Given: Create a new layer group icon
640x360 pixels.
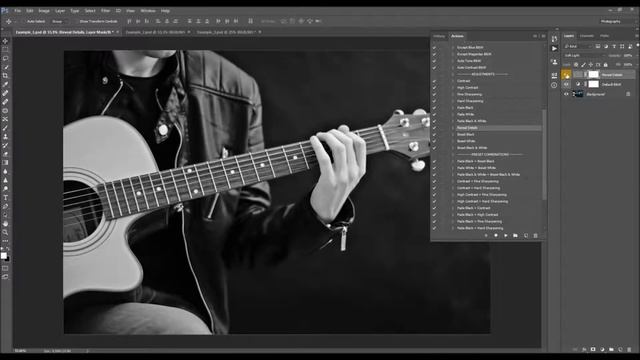Looking at the screenshot, I should pos(611,349).
